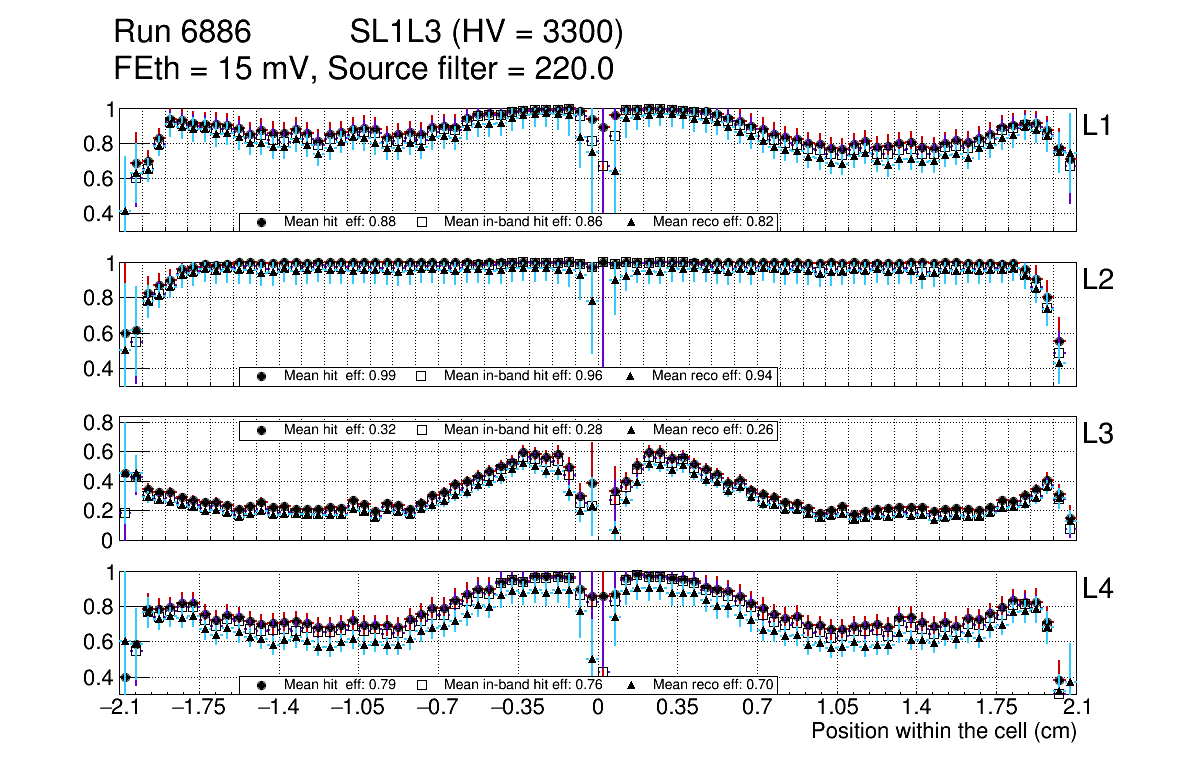Click the 'Position within the cell (cm)' axis title
Image resolution: width=1196 pixels, height=772 pixels.
pos(943,731)
